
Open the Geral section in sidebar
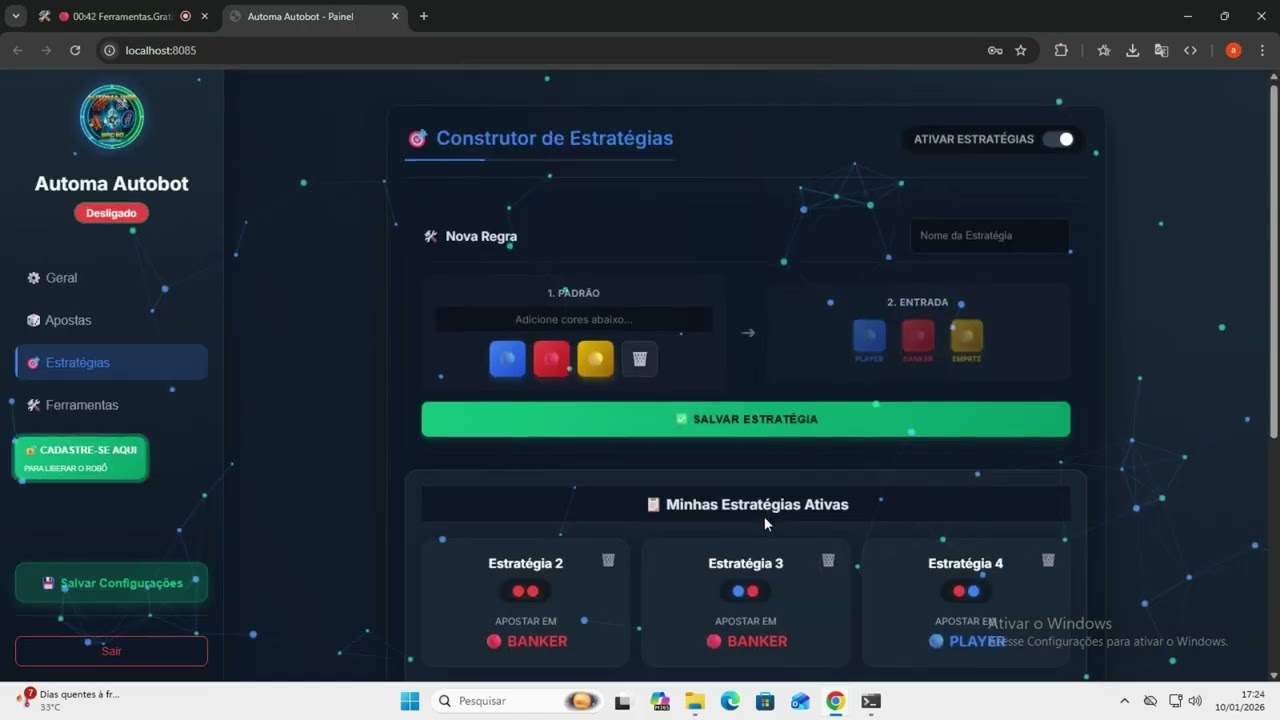pyautogui.click(x=111, y=278)
